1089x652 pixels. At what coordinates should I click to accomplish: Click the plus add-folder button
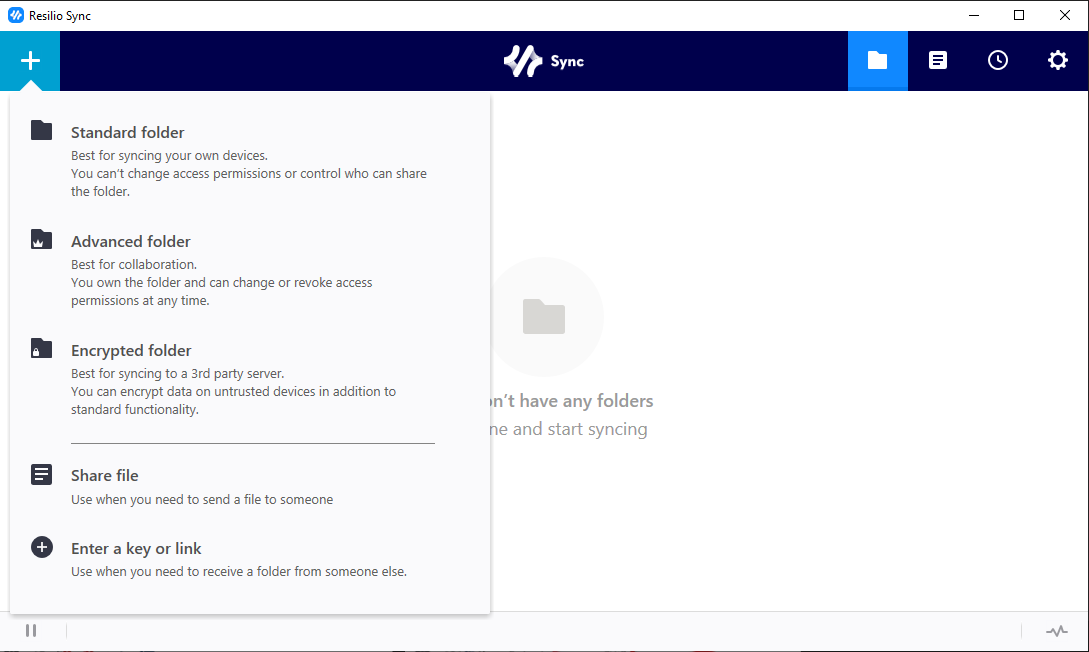30,60
